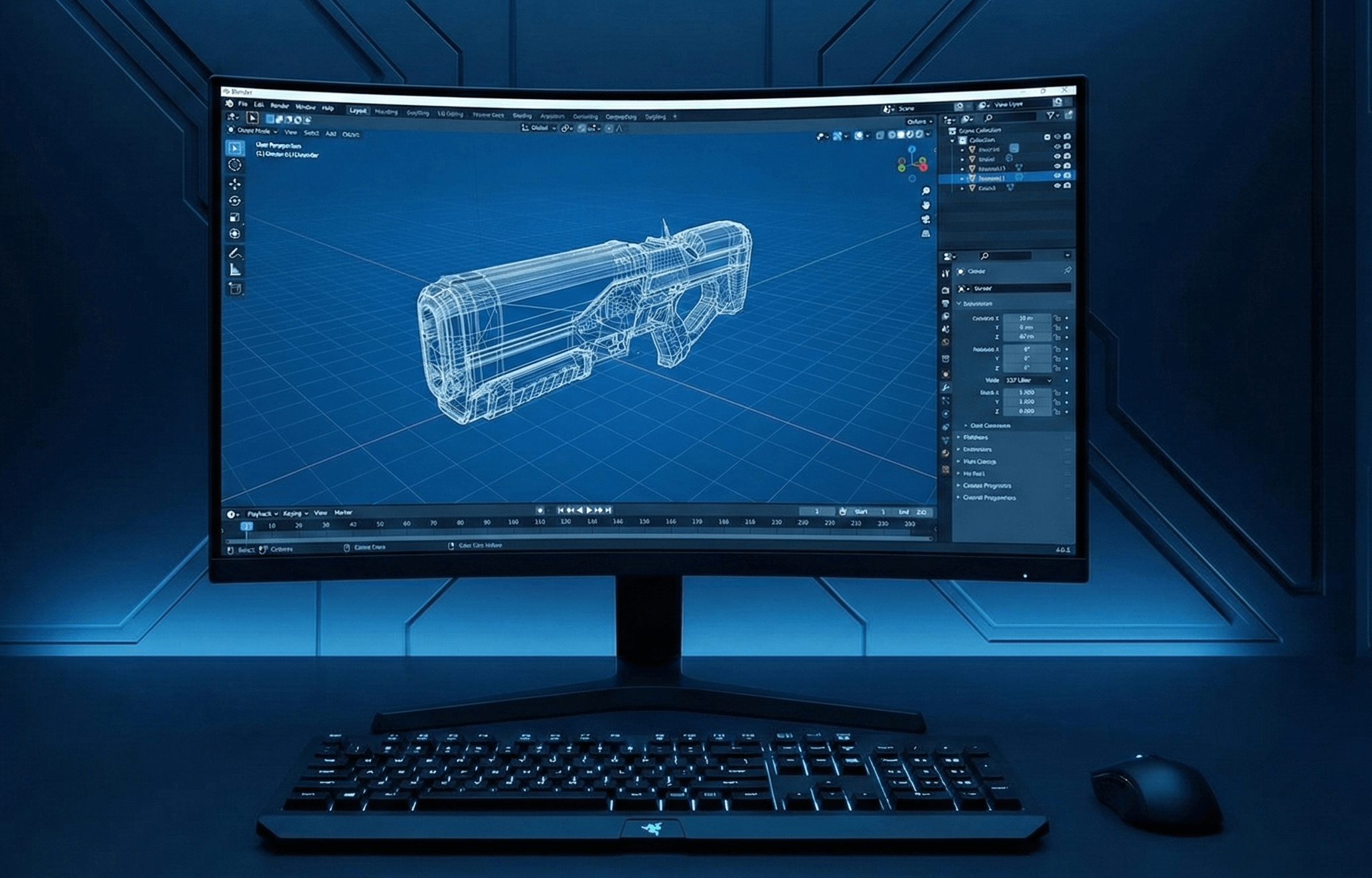This screenshot has height=878, width=1372.
Task: Choose the Measure ruler tool
Action: (x=234, y=269)
